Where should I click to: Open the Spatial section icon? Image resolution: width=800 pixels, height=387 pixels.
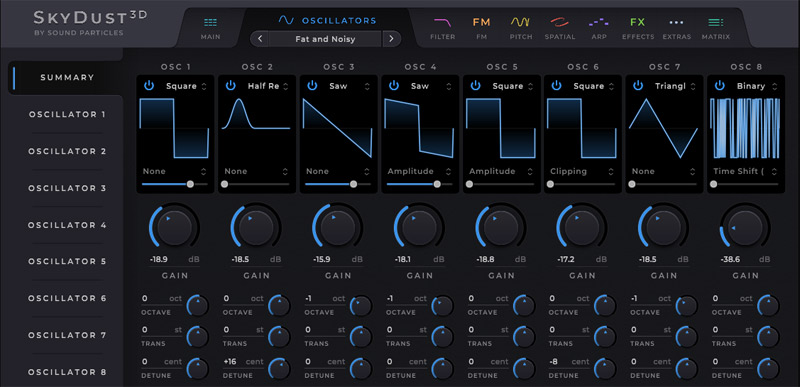(x=560, y=22)
